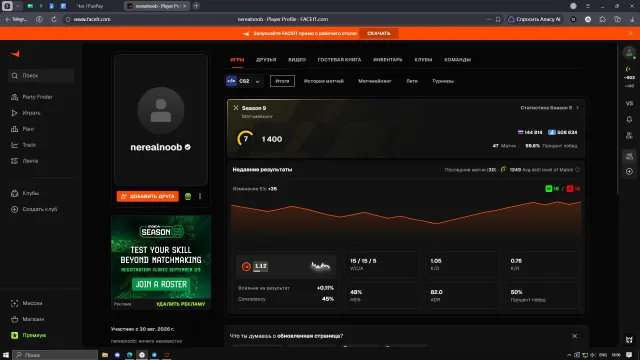Click the FACEIT logo in the sidebar
This screenshot has width=640, height=360.
[x=15, y=53]
